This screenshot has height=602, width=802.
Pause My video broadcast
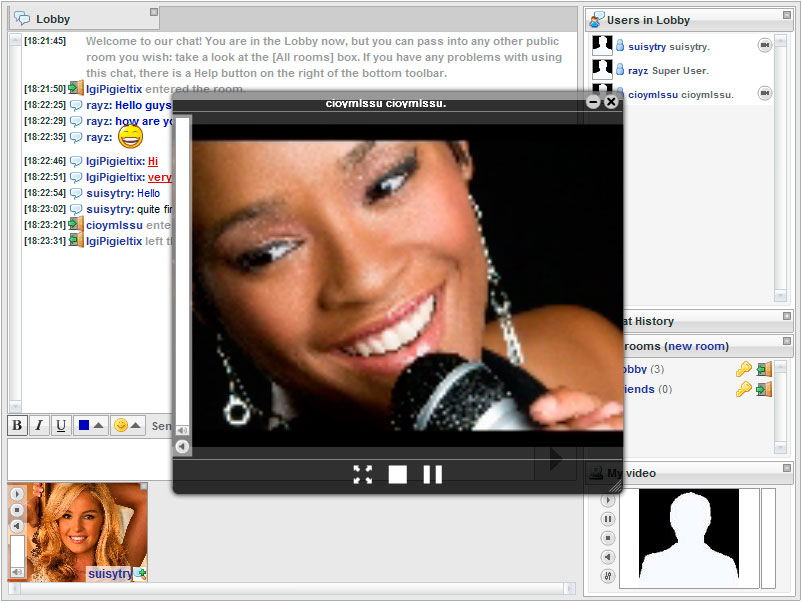[608, 519]
